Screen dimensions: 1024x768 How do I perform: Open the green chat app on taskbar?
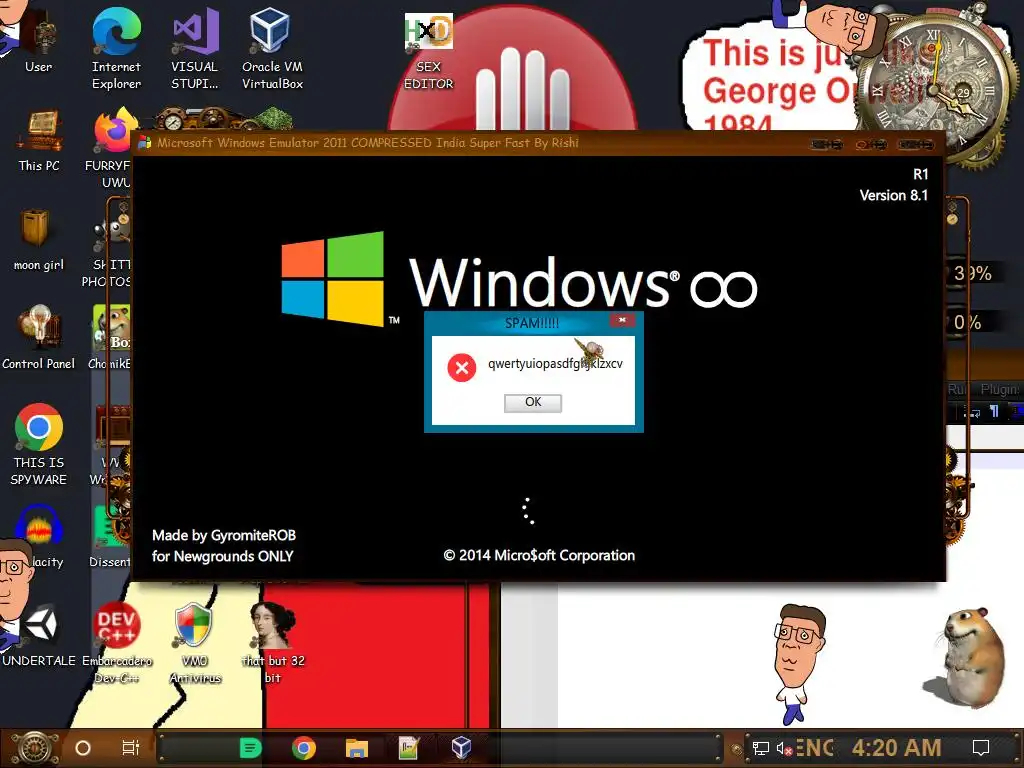(250, 748)
